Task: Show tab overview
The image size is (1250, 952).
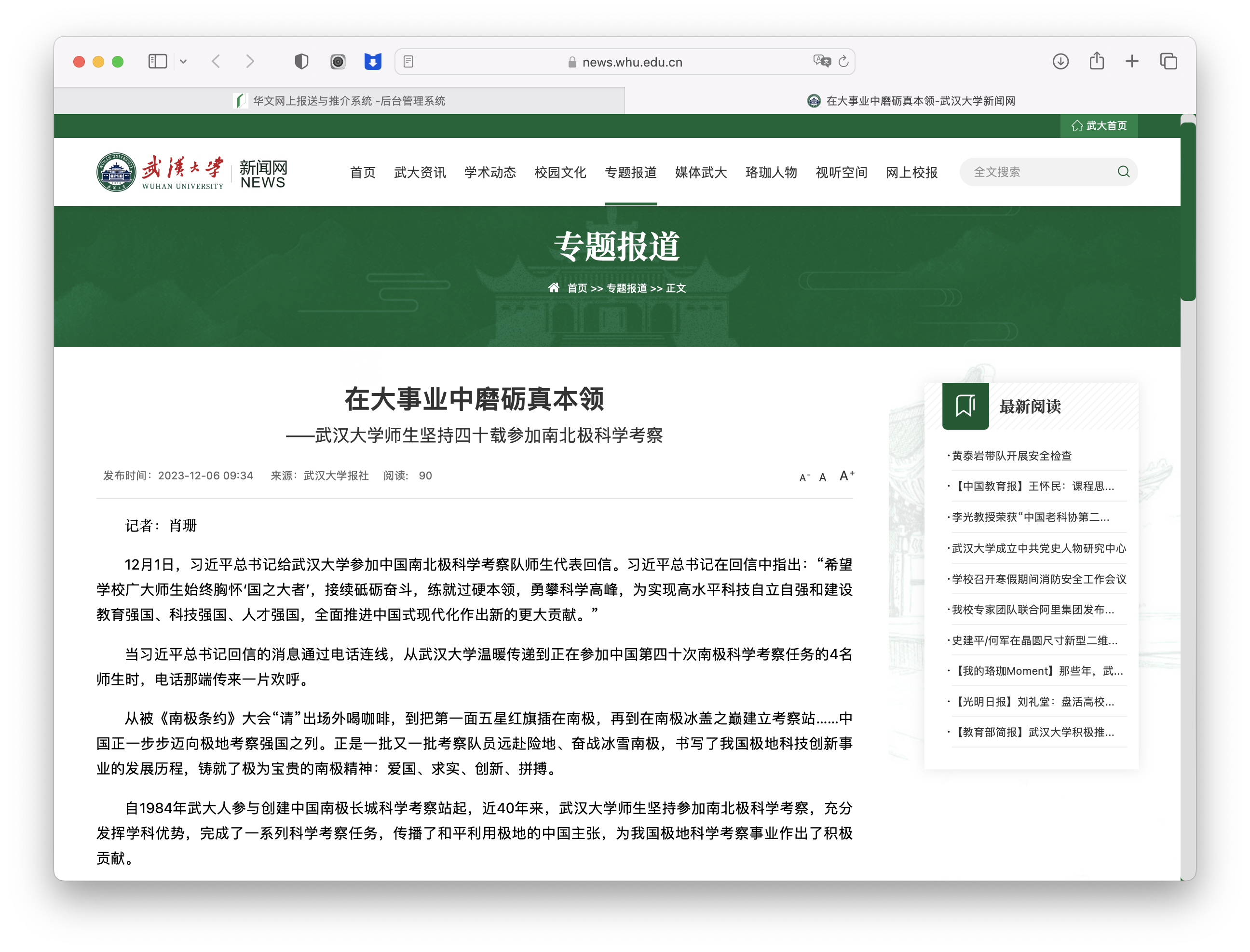Action: 1168,61
